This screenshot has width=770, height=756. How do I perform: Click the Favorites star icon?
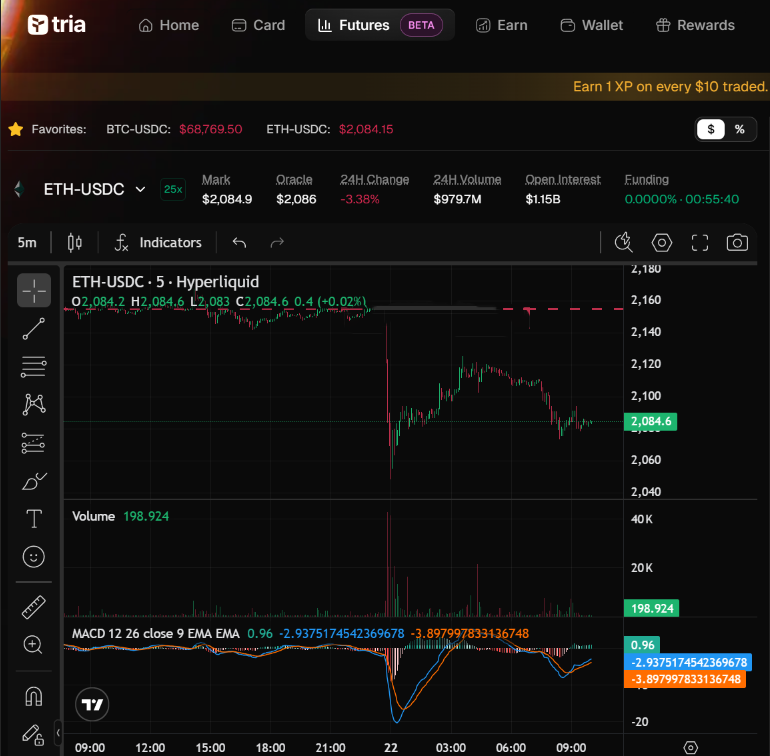[x=16, y=129]
